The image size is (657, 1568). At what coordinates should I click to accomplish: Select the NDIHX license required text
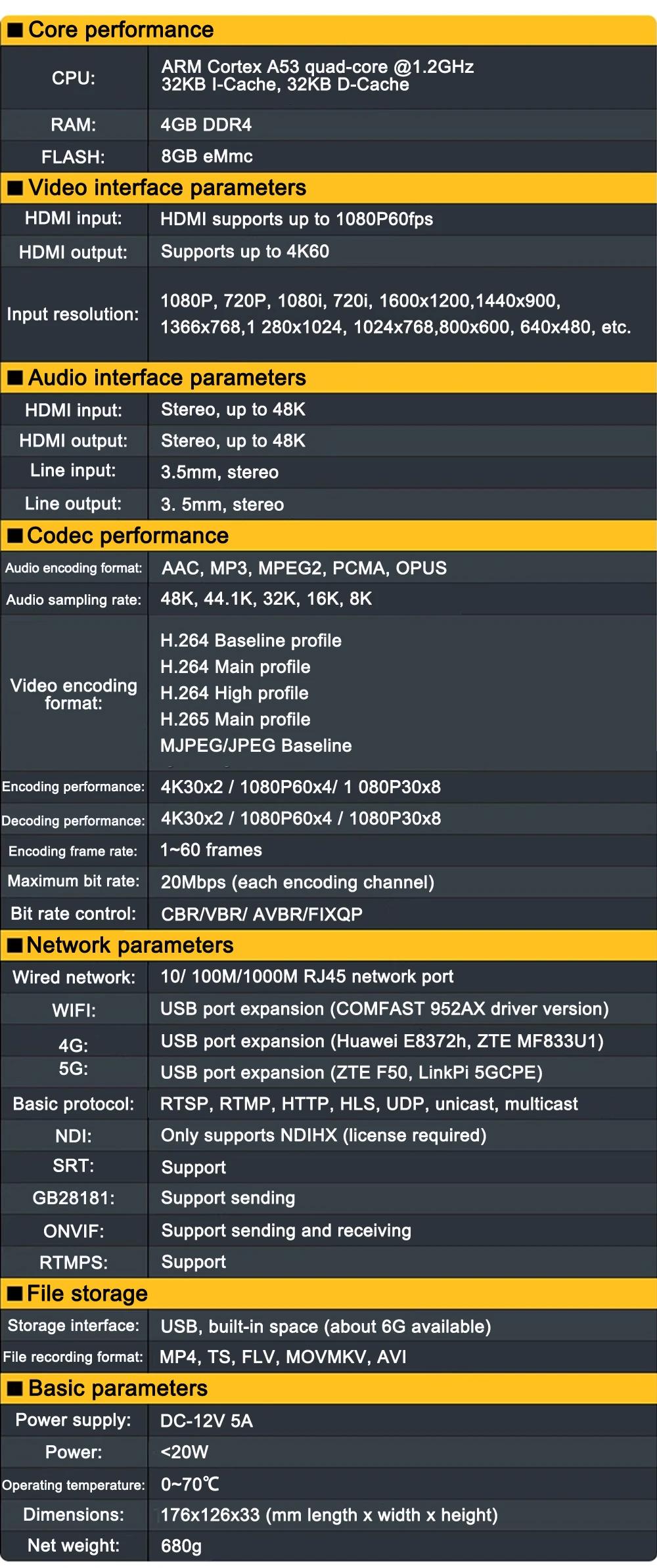[323, 1135]
